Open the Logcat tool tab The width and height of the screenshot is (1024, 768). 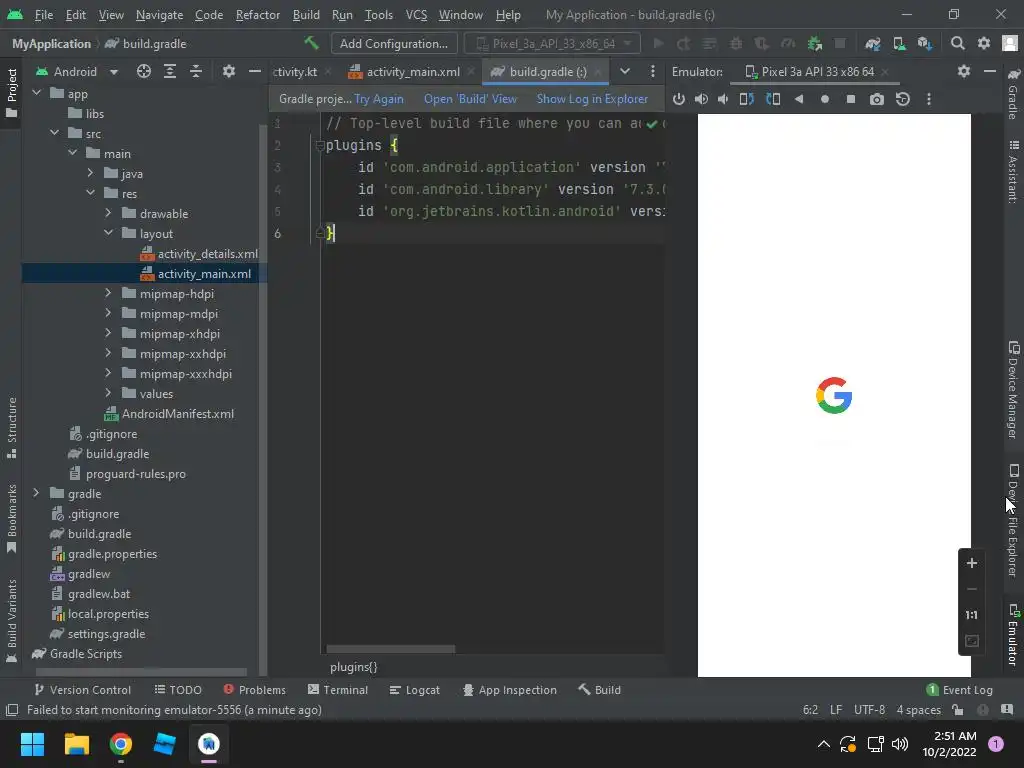414,690
